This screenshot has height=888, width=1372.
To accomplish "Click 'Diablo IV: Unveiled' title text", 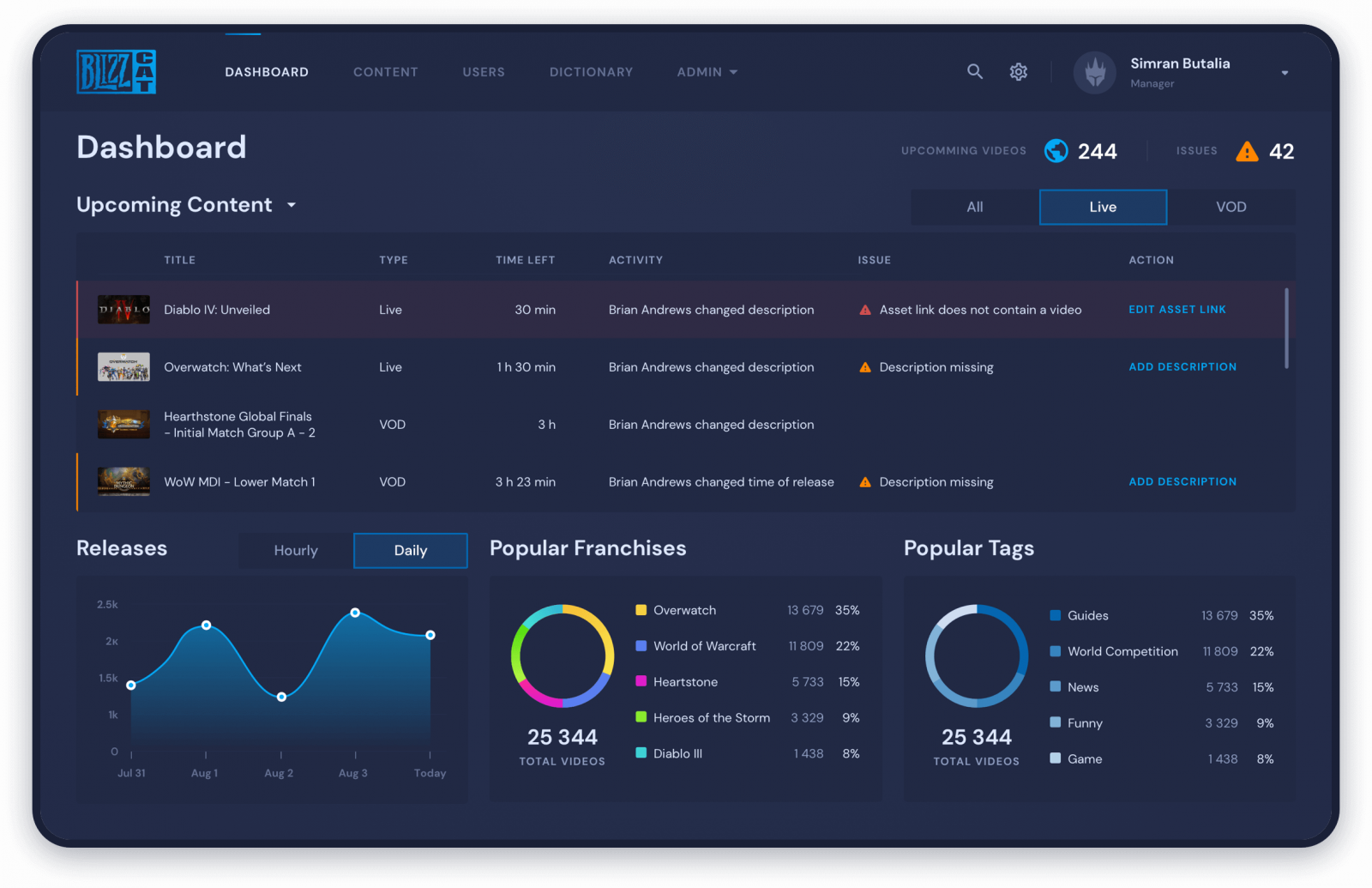I will click(x=217, y=310).
